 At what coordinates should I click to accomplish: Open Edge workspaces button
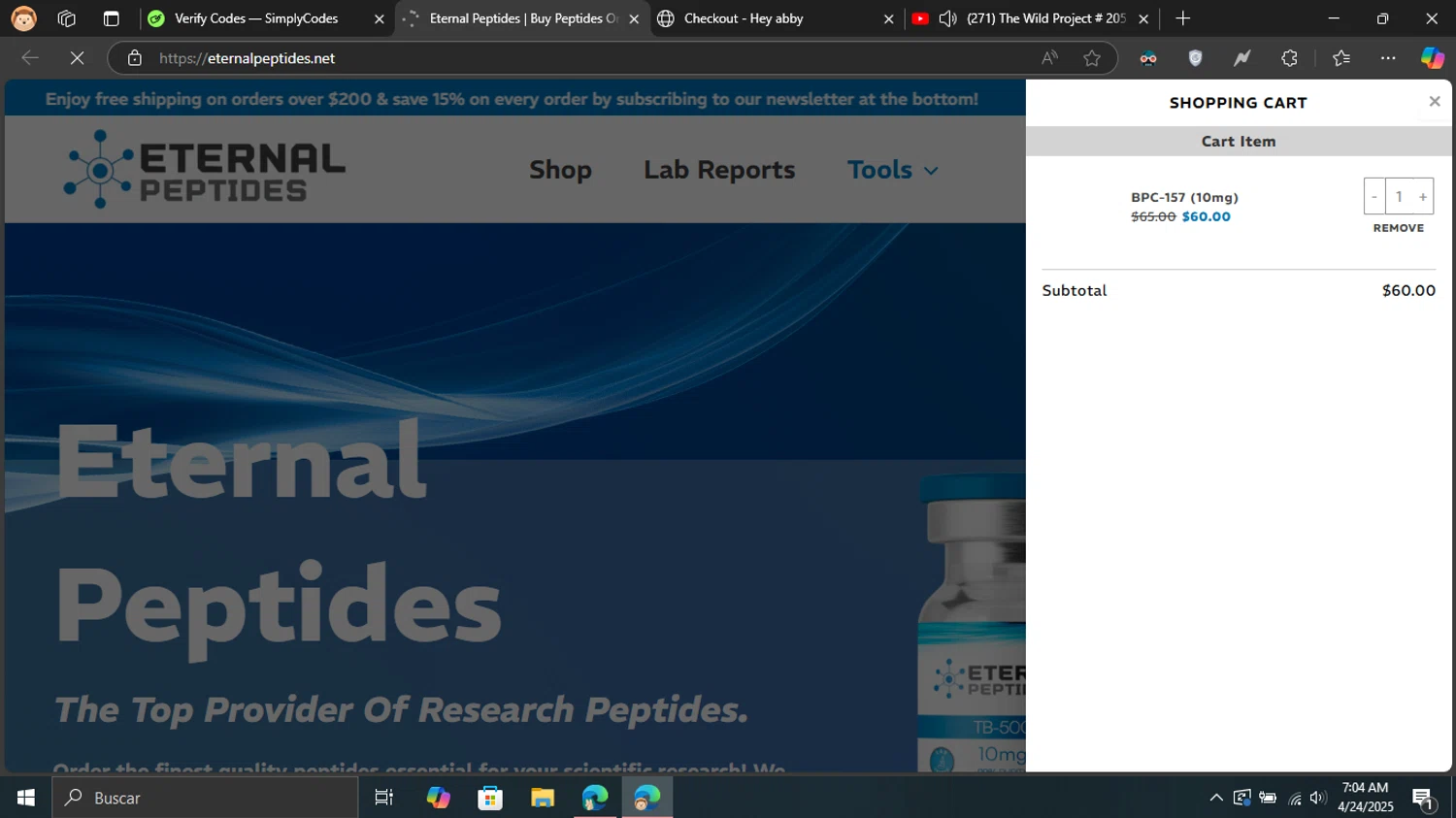67,18
